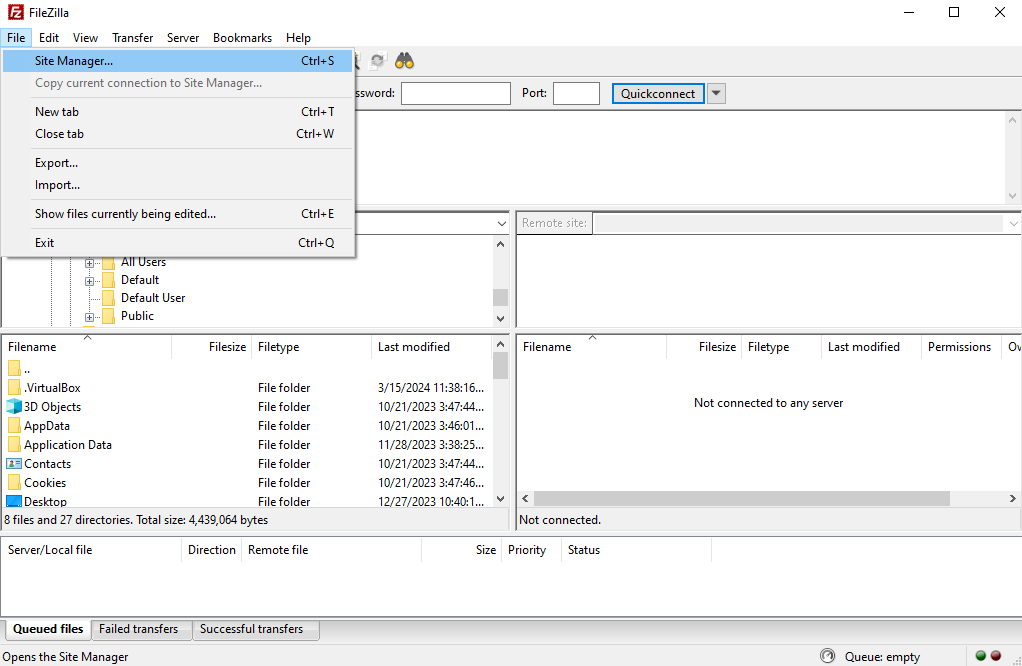Open the local site path dropdown

pyautogui.click(x=501, y=224)
